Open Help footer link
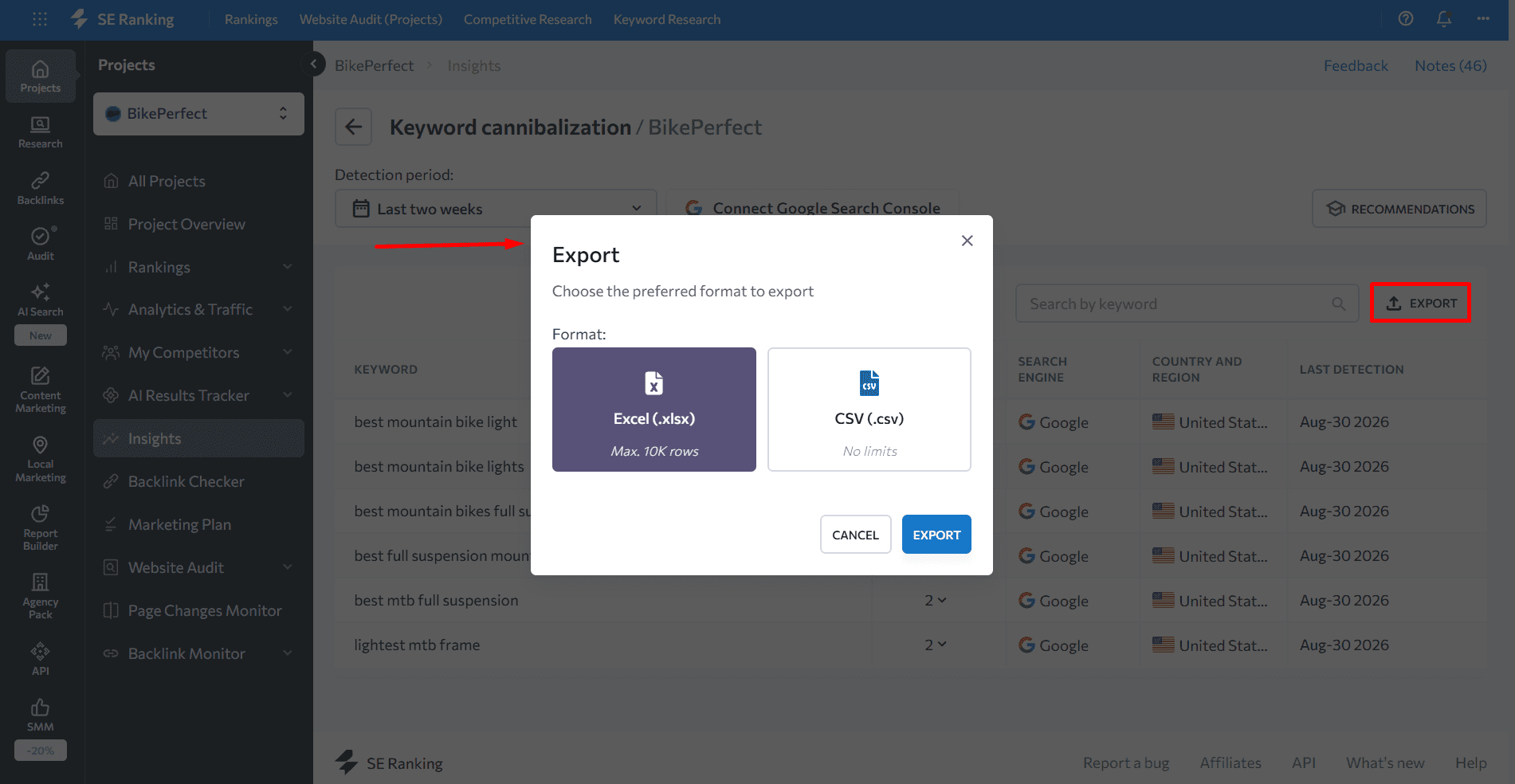Viewport: 1515px width, 784px height. click(x=1470, y=762)
